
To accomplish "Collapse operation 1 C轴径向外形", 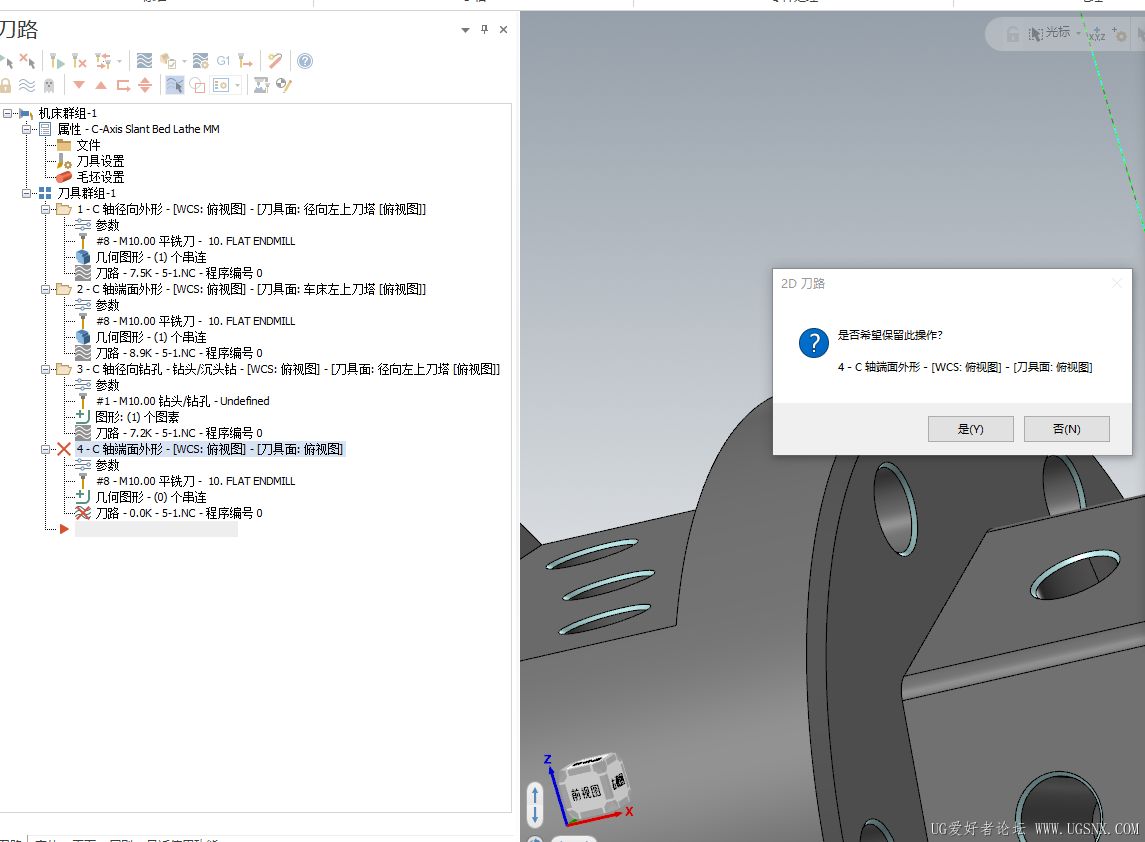I will 45,210.
